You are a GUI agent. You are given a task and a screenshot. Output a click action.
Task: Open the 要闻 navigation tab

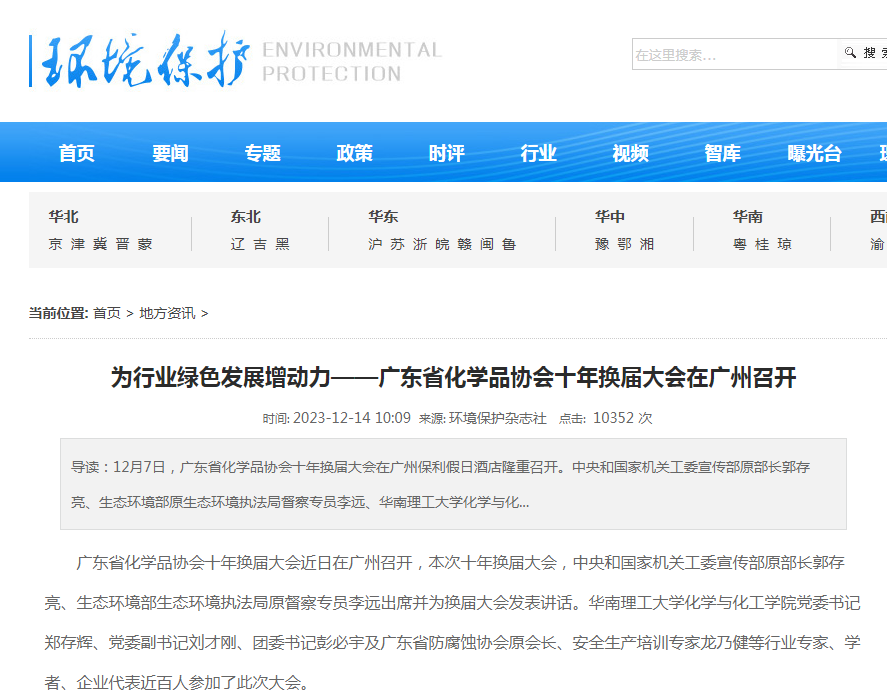point(170,153)
